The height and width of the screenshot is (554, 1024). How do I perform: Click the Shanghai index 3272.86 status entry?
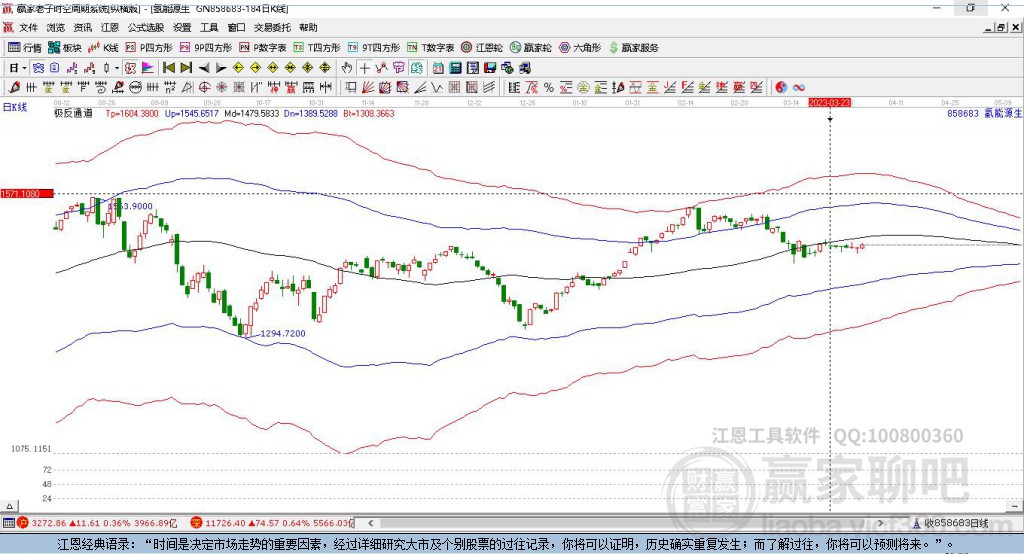tap(97, 523)
